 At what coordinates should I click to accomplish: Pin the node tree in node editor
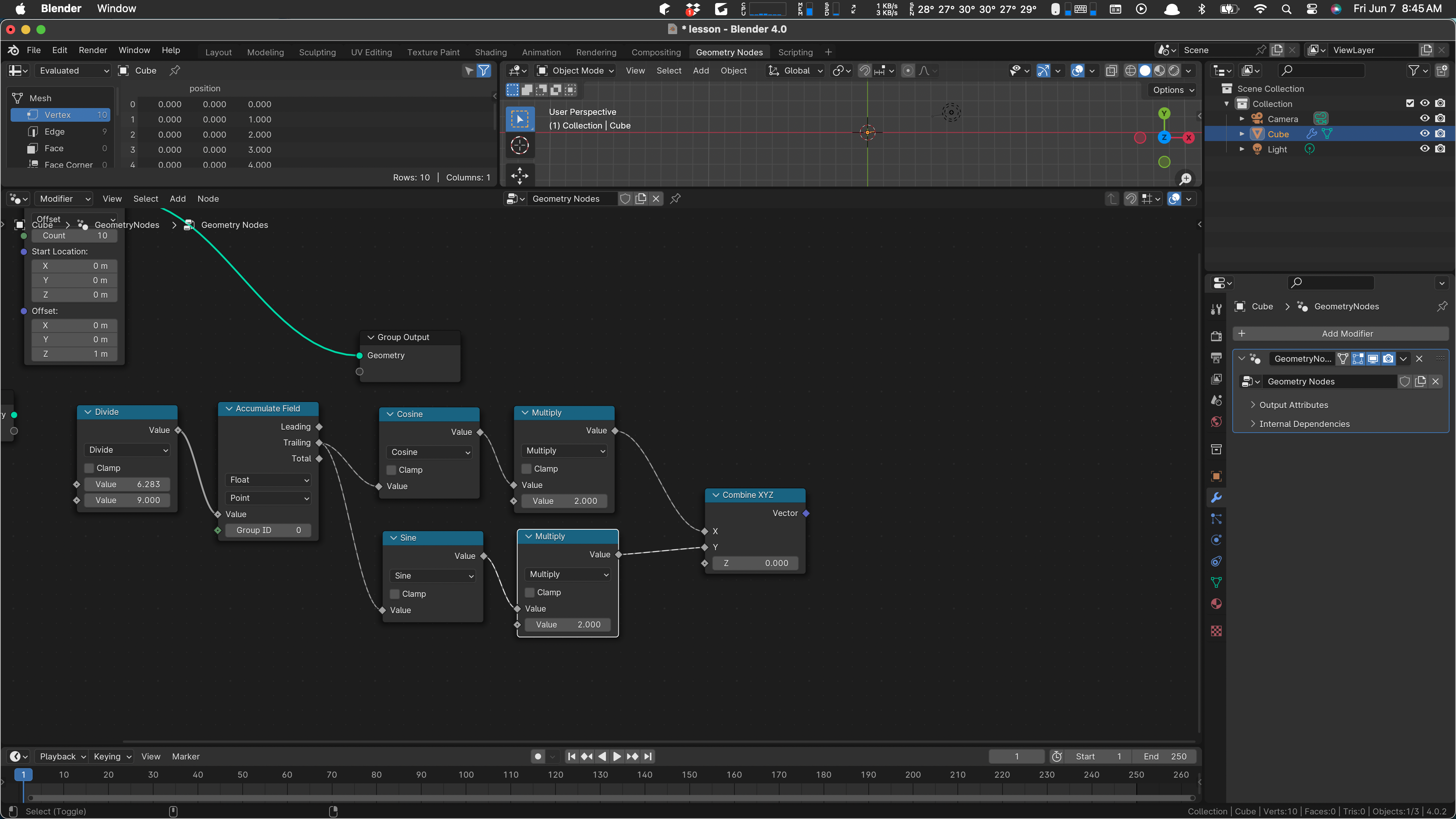tap(675, 198)
